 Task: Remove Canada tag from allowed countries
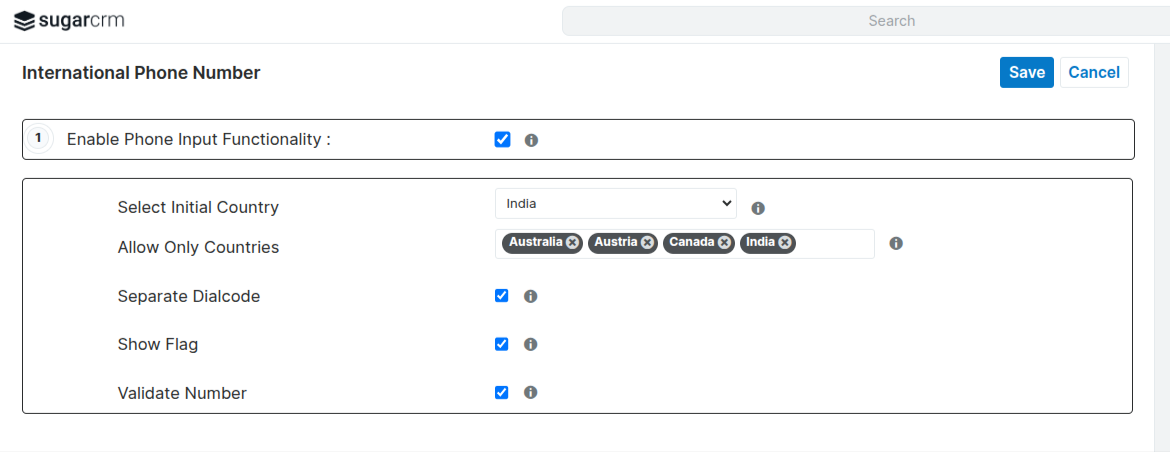[724, 243]
